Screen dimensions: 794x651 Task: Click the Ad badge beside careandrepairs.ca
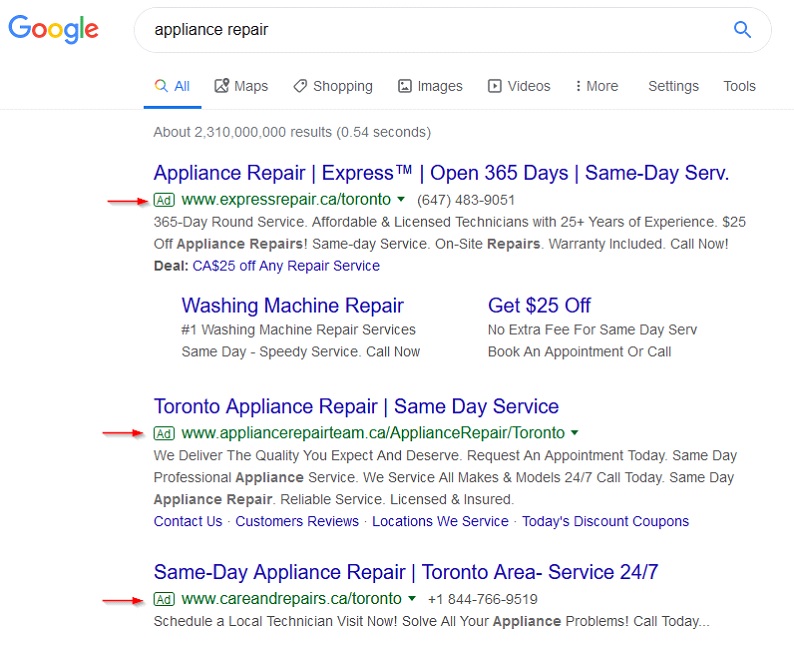164,599
